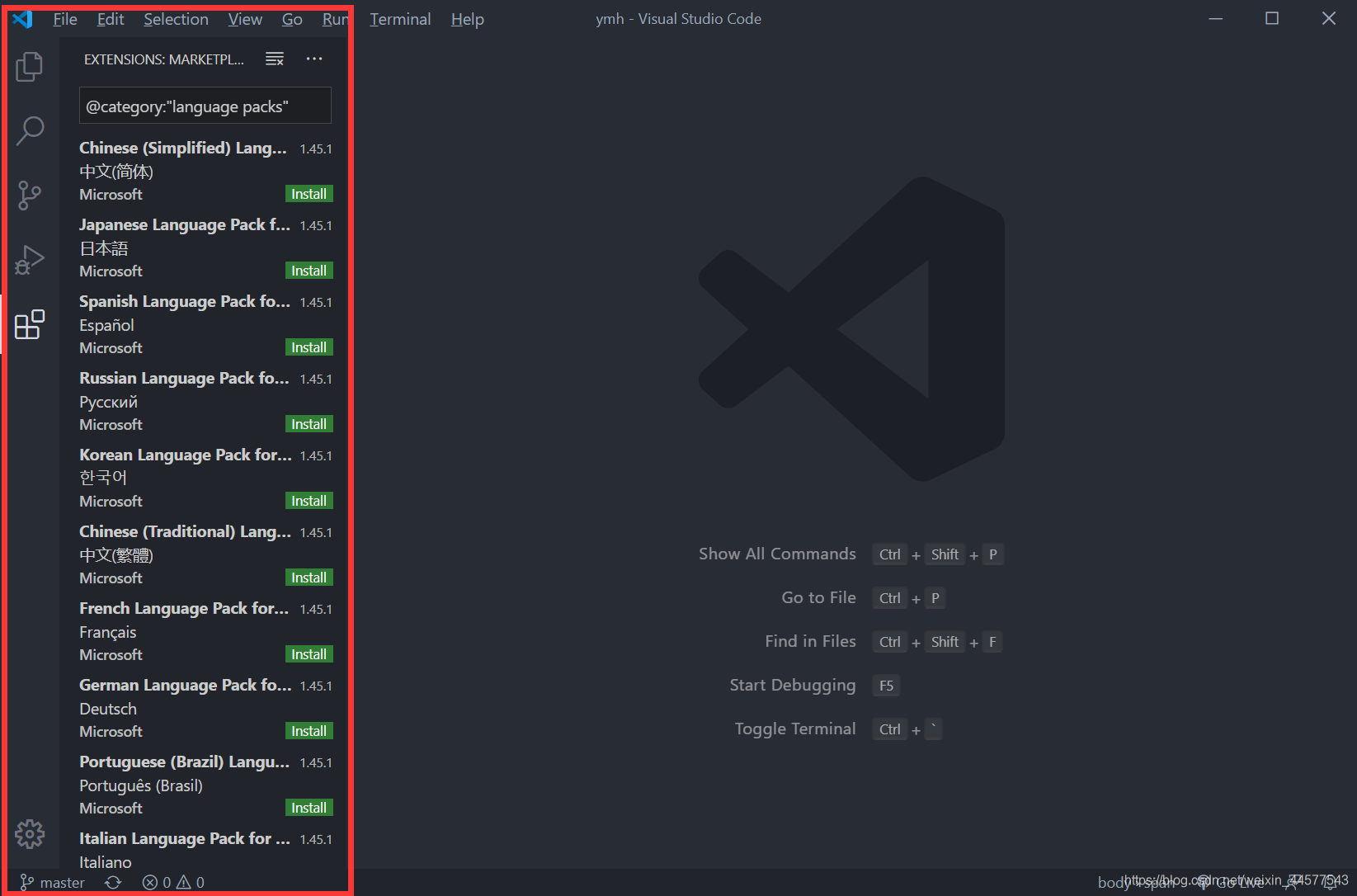Viewport: 1357px width, 896px height.
Task: Install the Portuguese (Brazil) language pack
Action: (x=309, y=808)
